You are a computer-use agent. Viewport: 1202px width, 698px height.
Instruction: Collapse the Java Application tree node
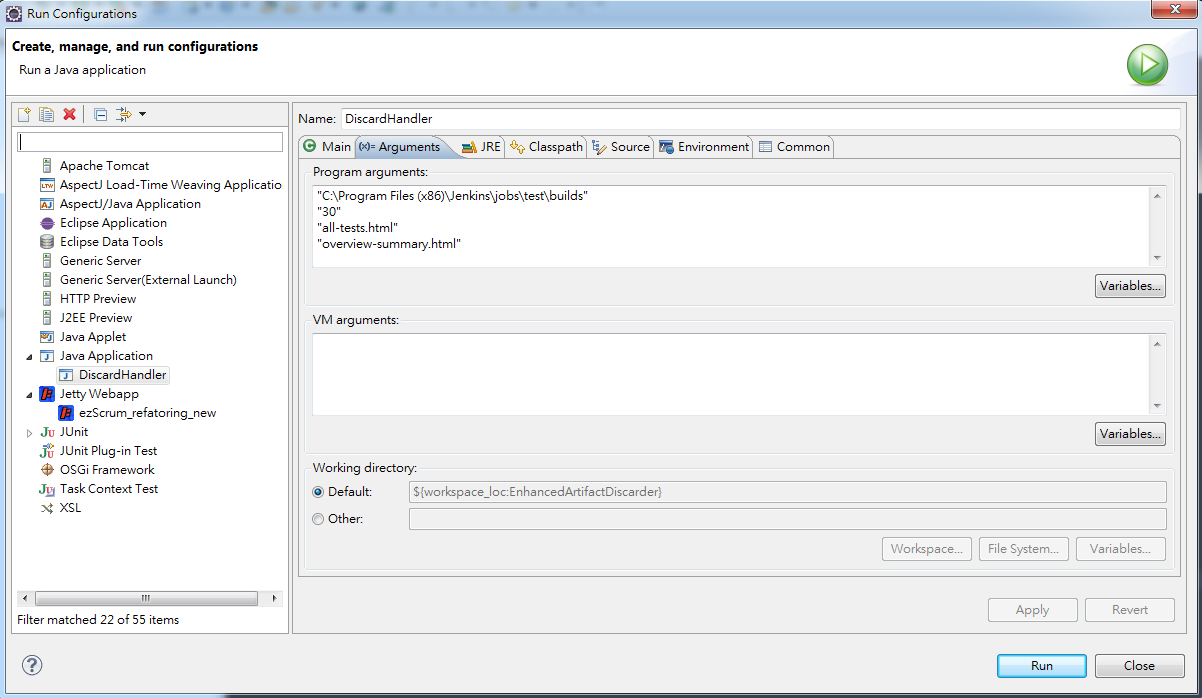pyautogui.click(x=29, y=356)
